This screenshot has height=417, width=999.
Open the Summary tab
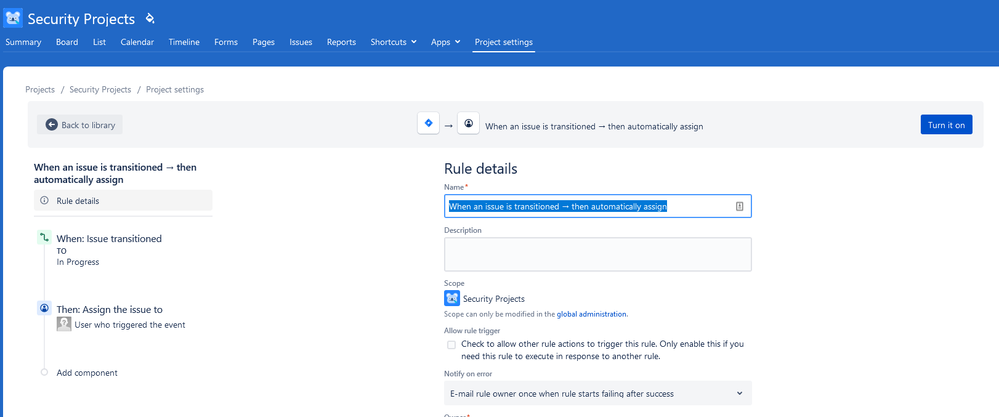(x=23, y=42)
